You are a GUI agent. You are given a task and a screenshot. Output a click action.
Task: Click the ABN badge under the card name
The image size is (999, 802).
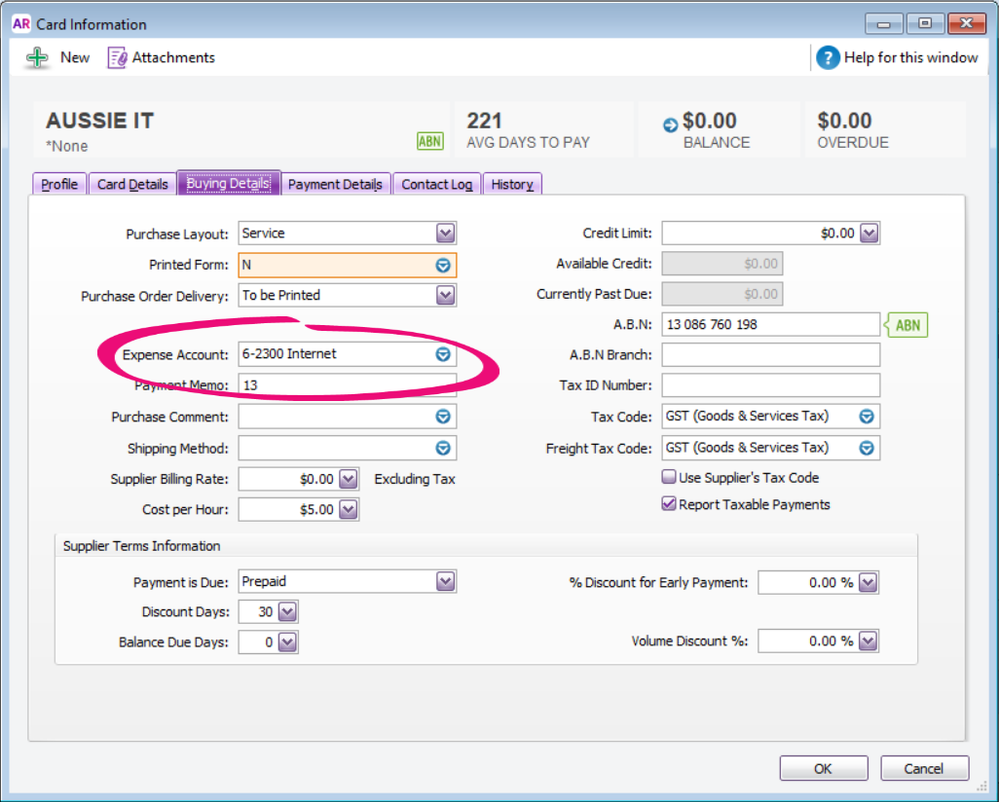[429, 141]
